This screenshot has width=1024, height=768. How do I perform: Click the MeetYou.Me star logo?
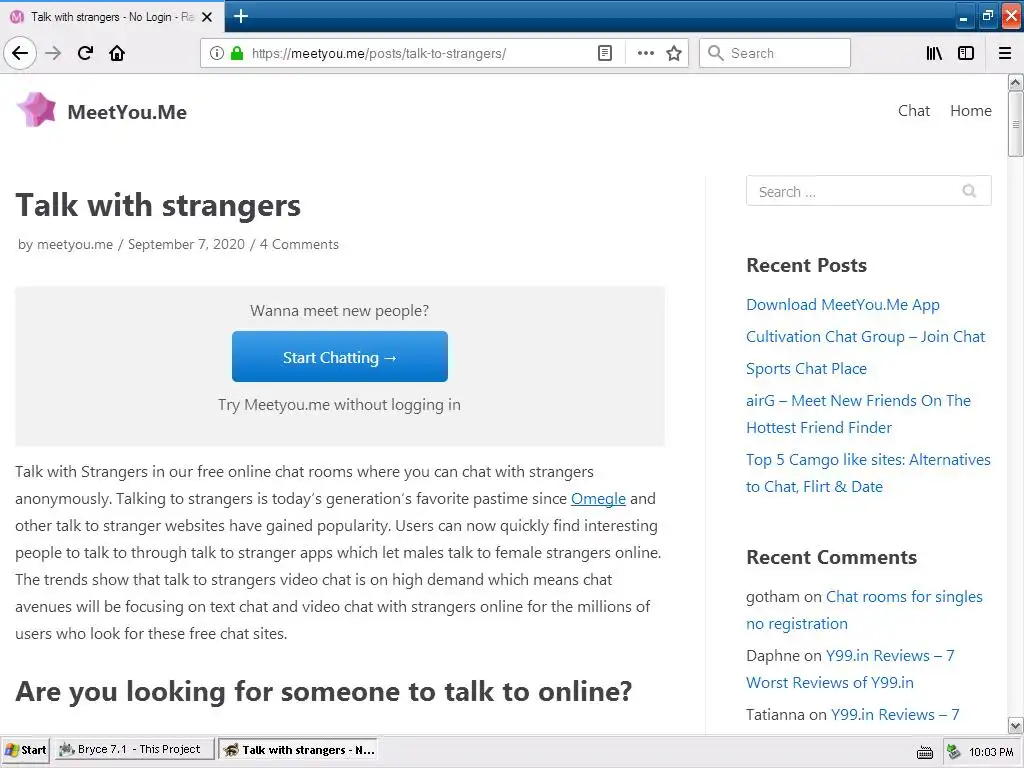(37, 110)
